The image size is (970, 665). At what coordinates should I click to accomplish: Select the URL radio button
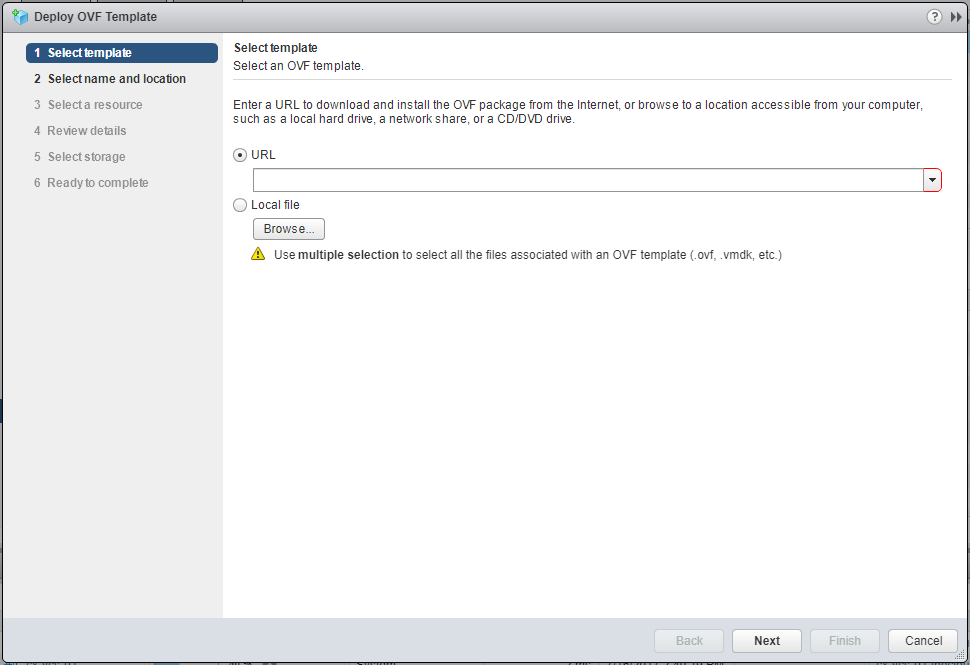pyautogui.click(x=240, y=155)
